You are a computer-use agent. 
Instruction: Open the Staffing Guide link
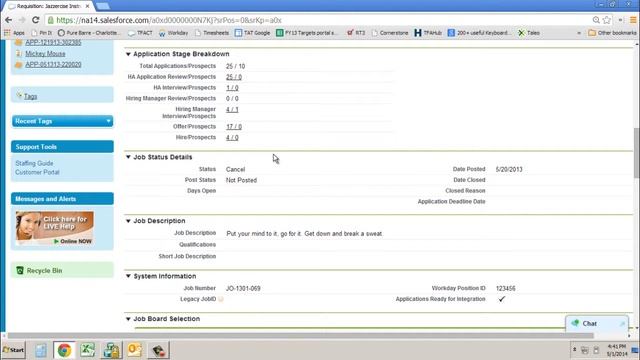[34, 163]
